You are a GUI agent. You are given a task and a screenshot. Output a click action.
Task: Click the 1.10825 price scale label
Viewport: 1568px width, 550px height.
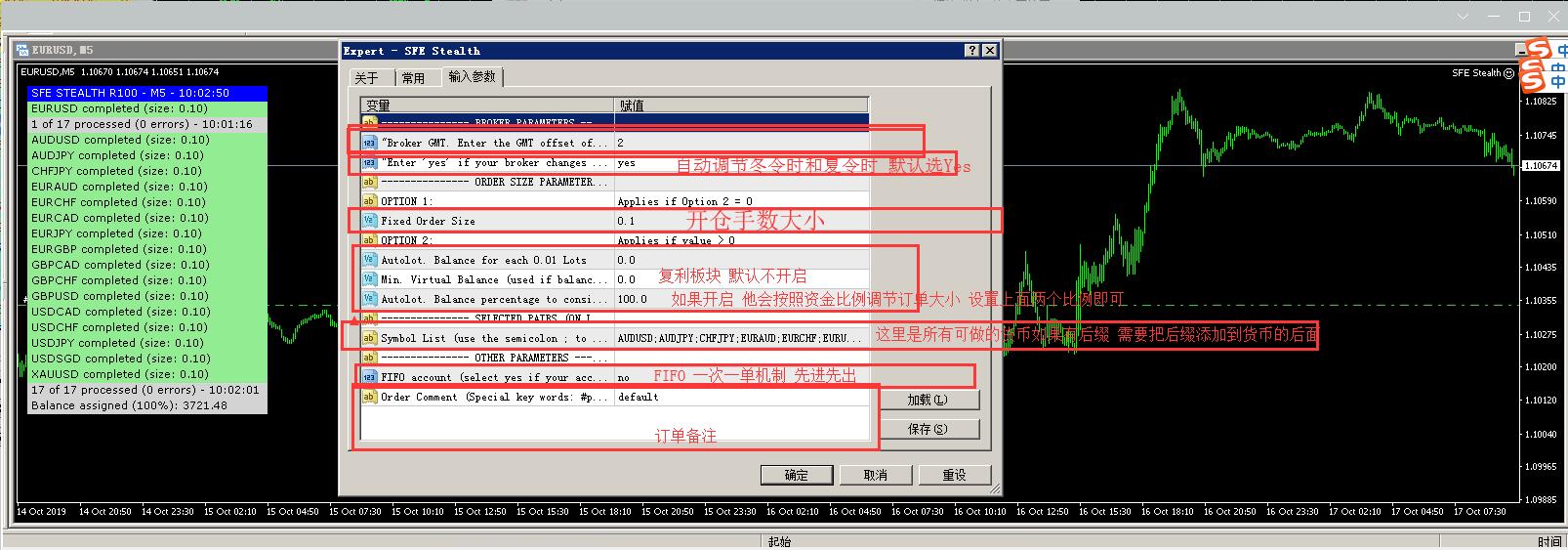[1541, 102]
